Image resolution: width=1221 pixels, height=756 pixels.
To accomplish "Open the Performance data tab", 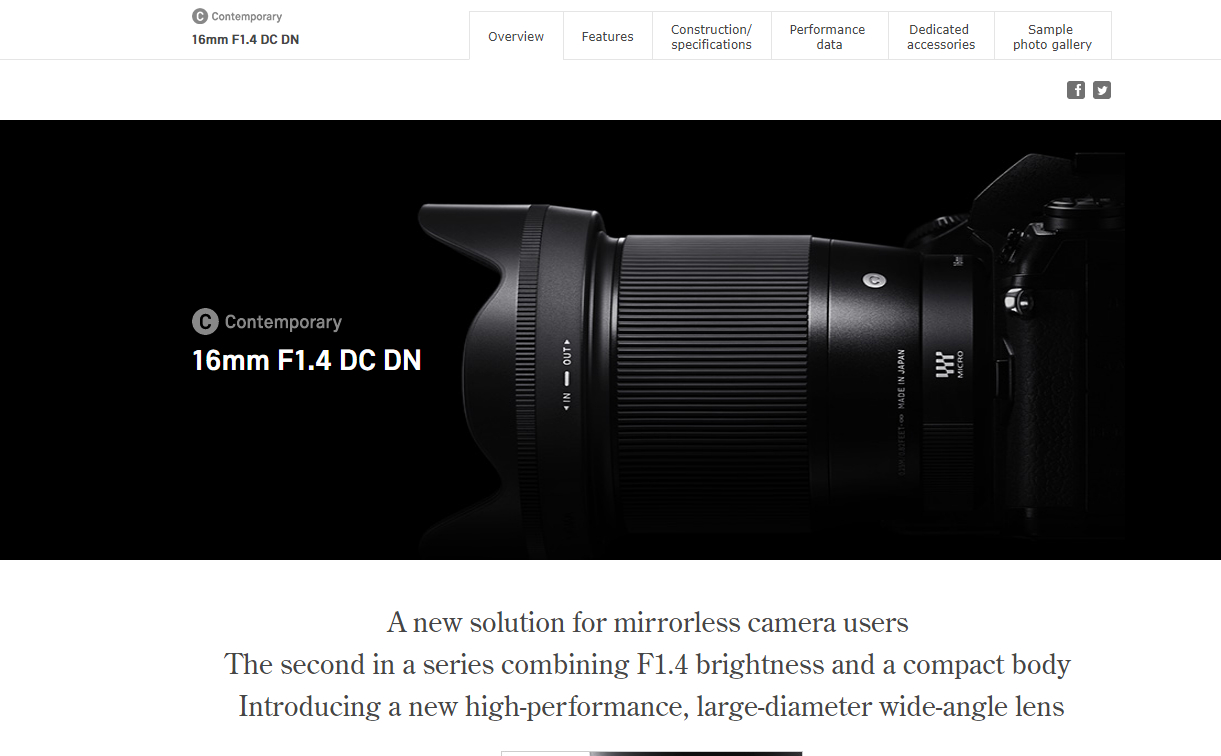I will click(x=829, y=36).
